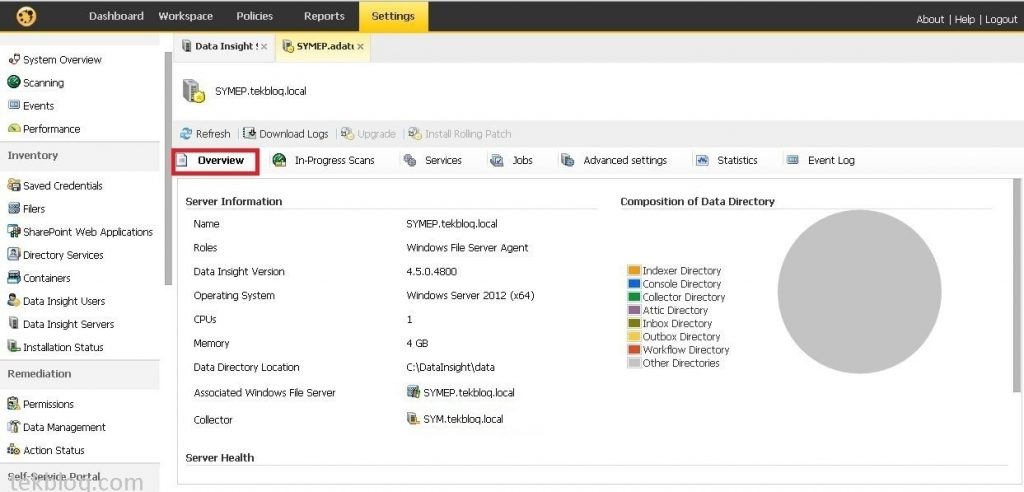
Task: Open the Policies menu
Action: tap(255, 16)
